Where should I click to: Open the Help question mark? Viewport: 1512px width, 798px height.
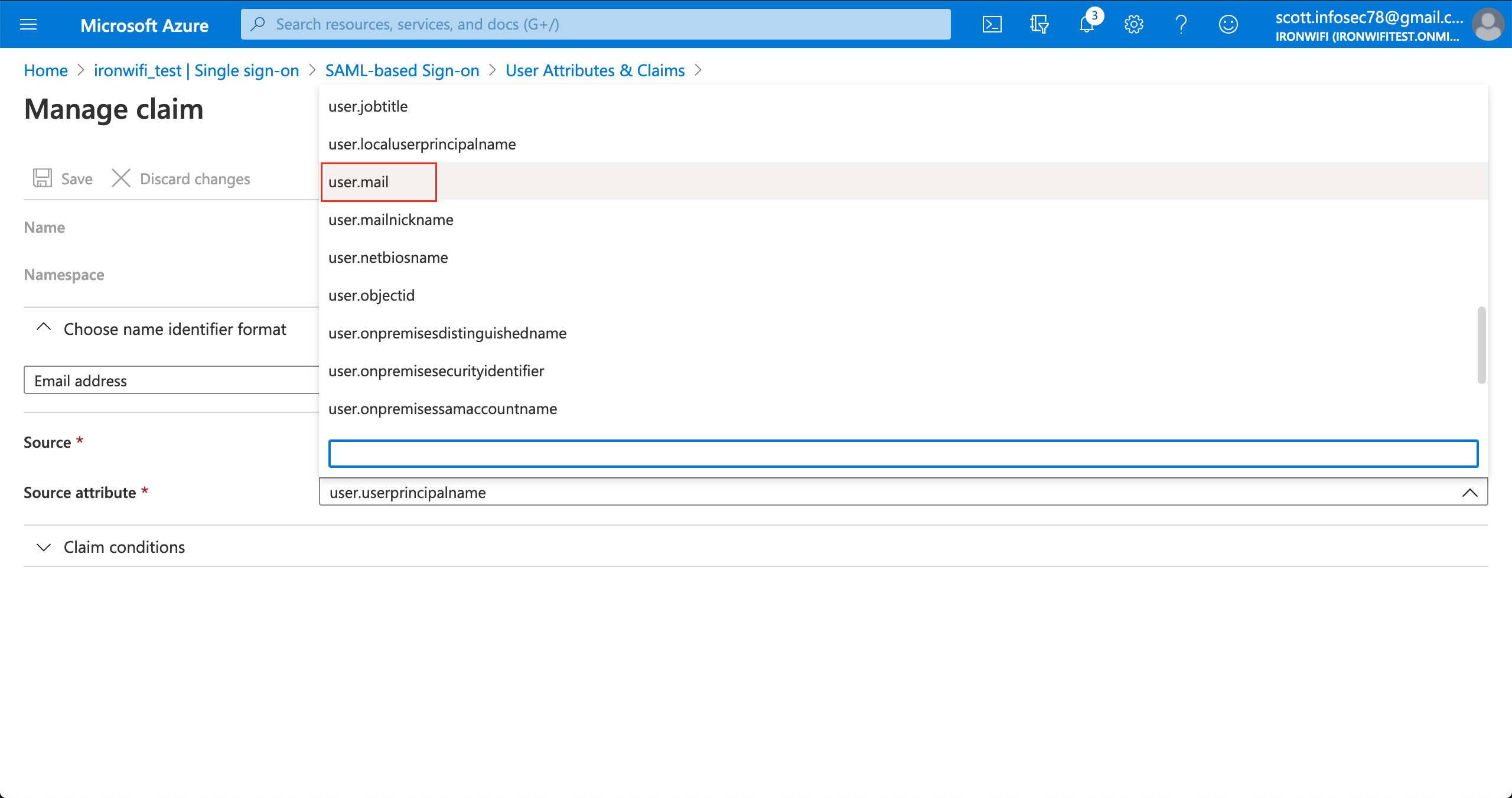(x=1181, y=24)
